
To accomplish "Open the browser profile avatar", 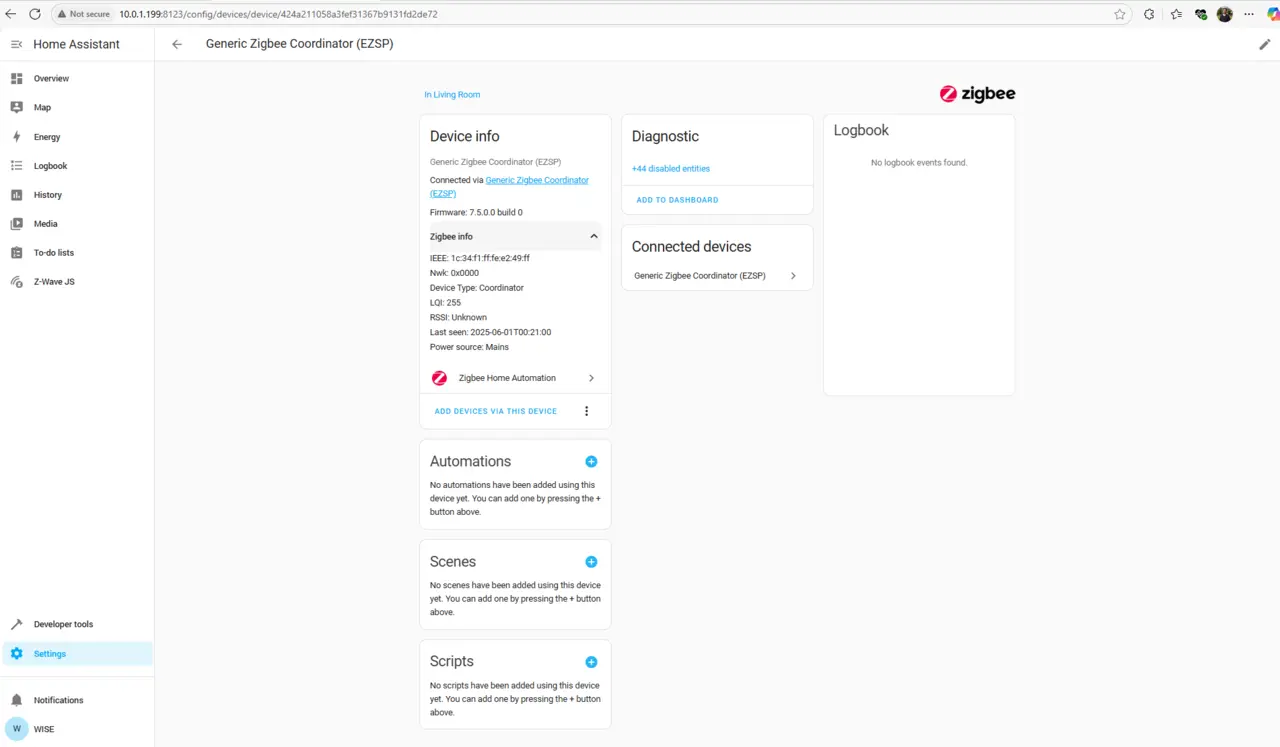I will pos(1224,14).
